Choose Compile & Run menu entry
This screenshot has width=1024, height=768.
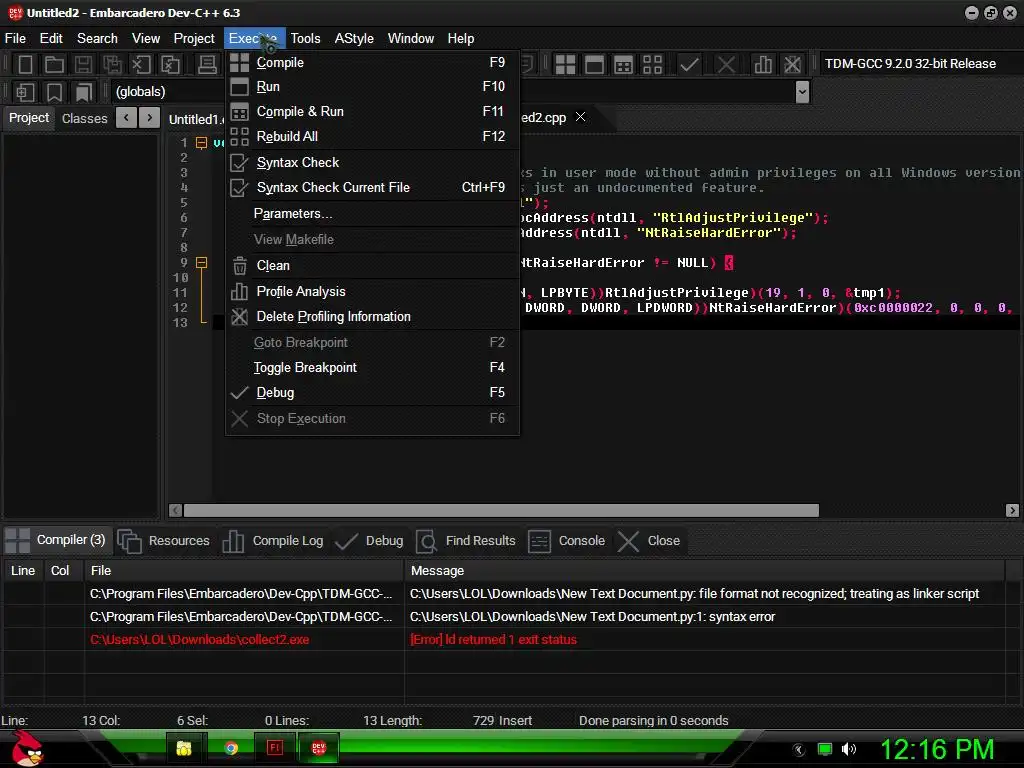(372, 111)
